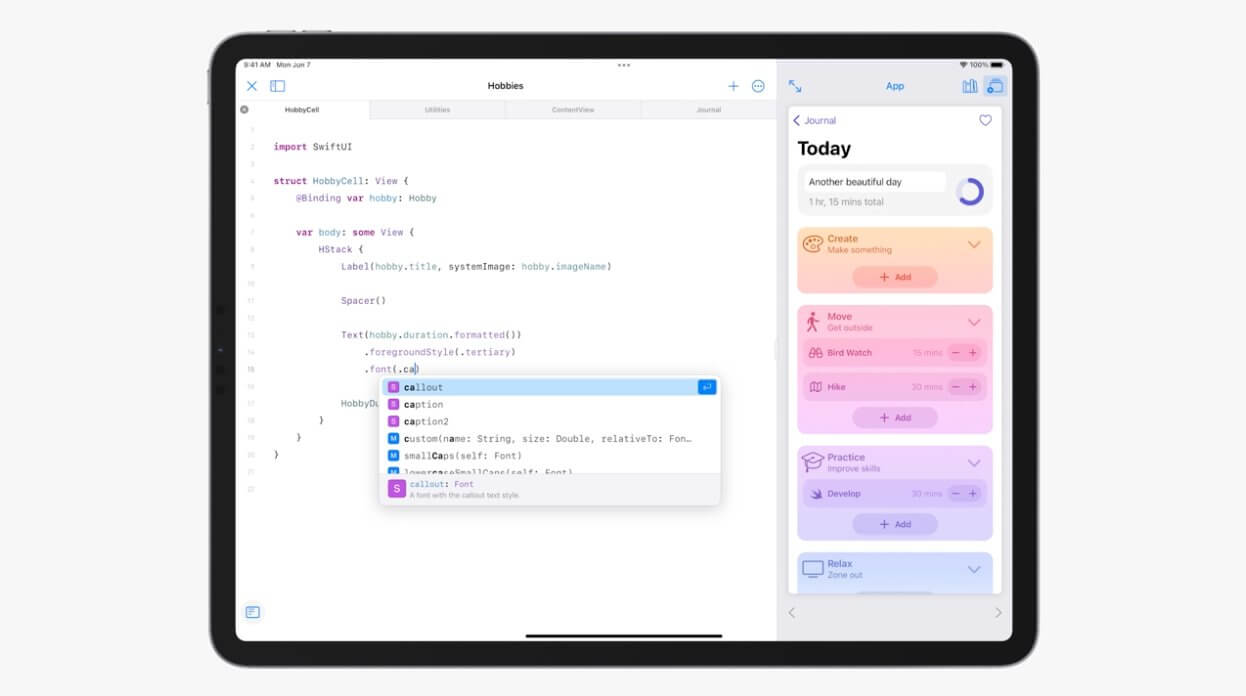Decrease Bird Watch minutes with minus

tap(956, 353)
